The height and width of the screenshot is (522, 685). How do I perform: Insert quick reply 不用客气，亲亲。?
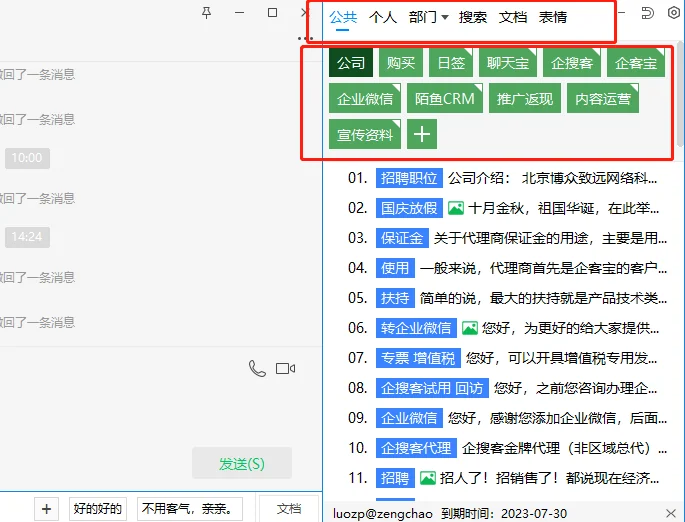click(190, 509)
